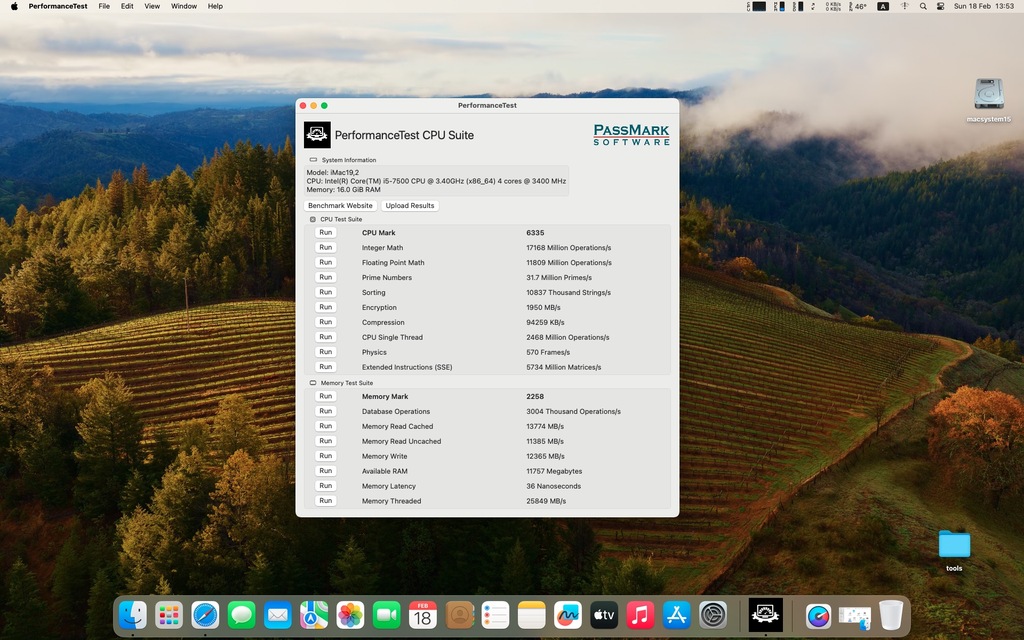The image size is (1024, 640).
Task: Collapse the CPU Test Suite section
Action: click(313, 219)
